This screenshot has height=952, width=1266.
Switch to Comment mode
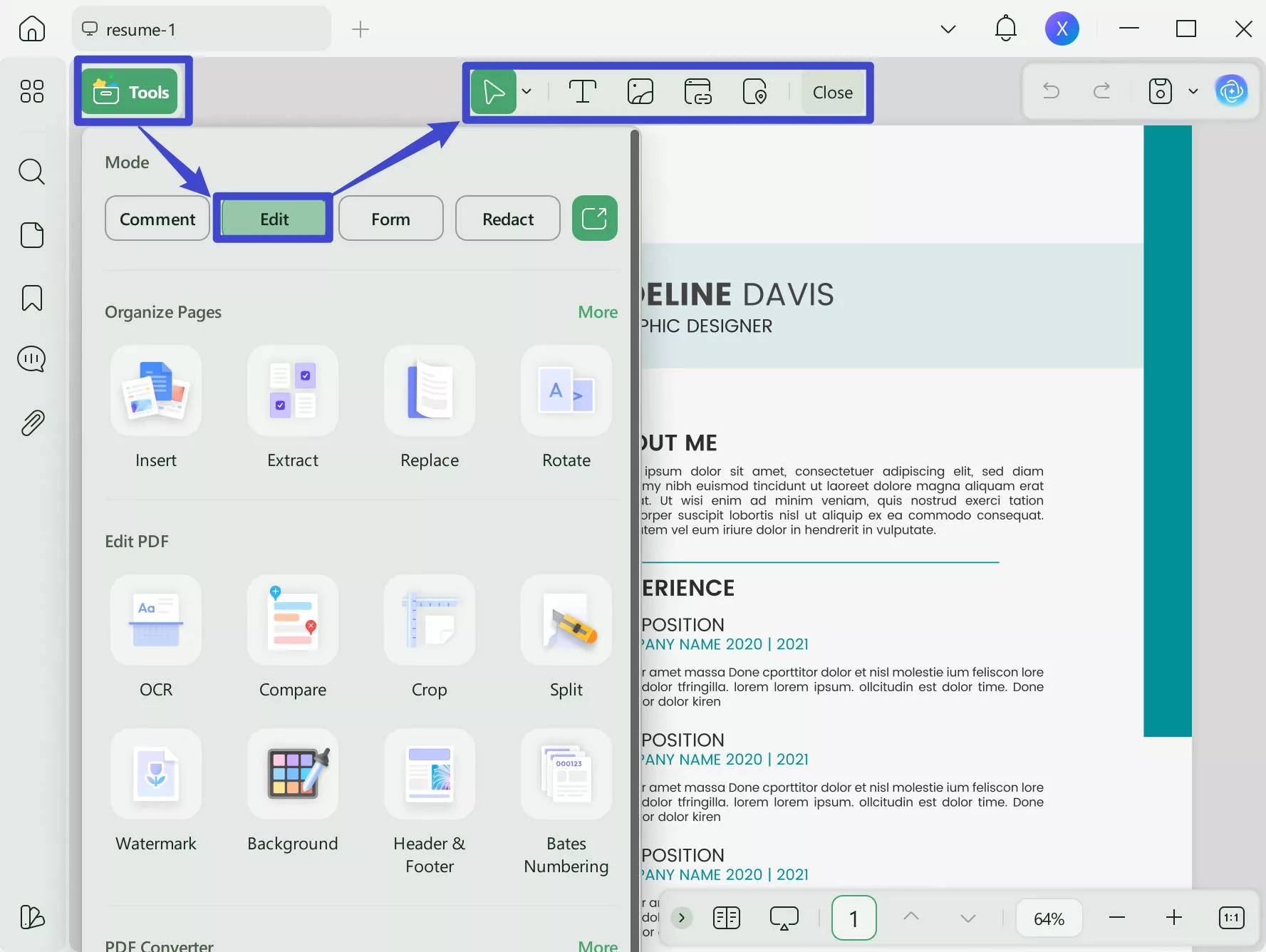pos(157,219)
